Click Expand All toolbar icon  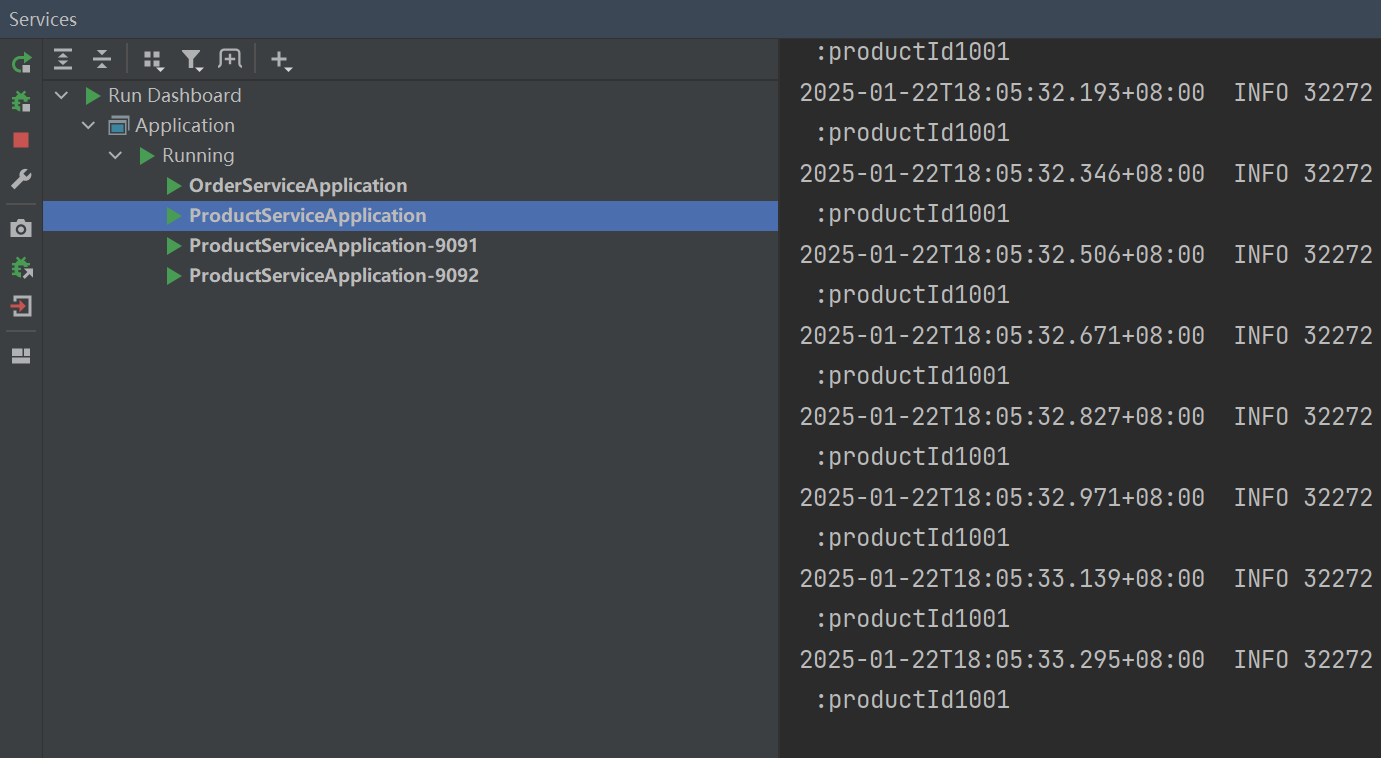point(63,59)
